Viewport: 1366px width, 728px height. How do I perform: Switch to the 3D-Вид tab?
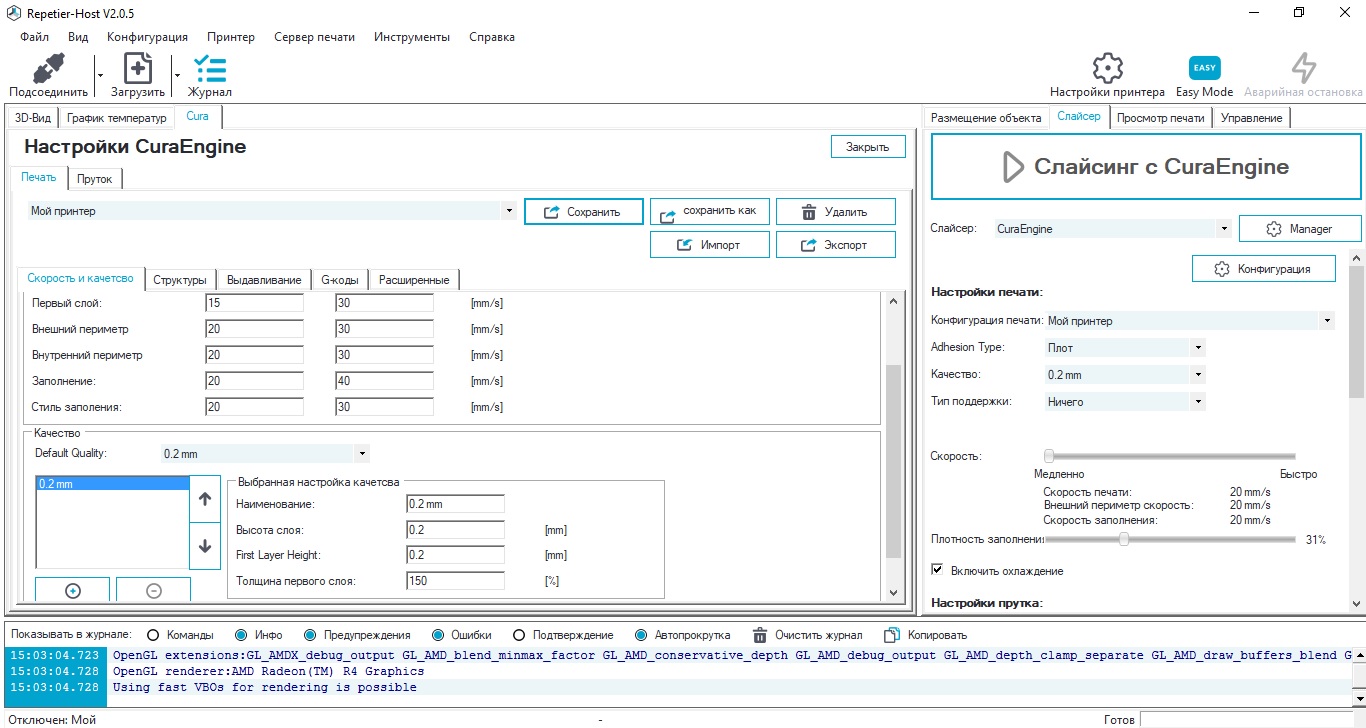coord(32,118)
